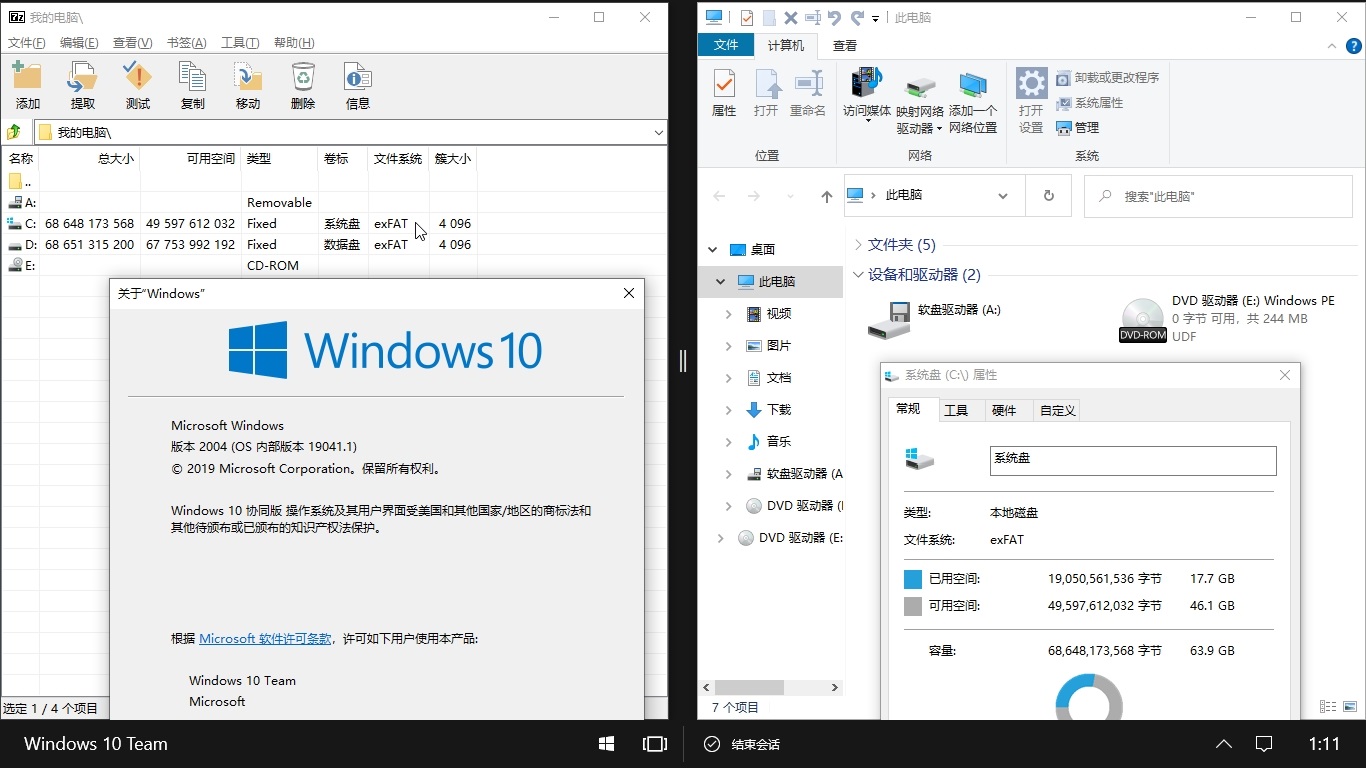Click the 7-Zip up-folder arrow icon
Screen dimensions: 1366x768
pyautogui.click(x=14, y=132)
